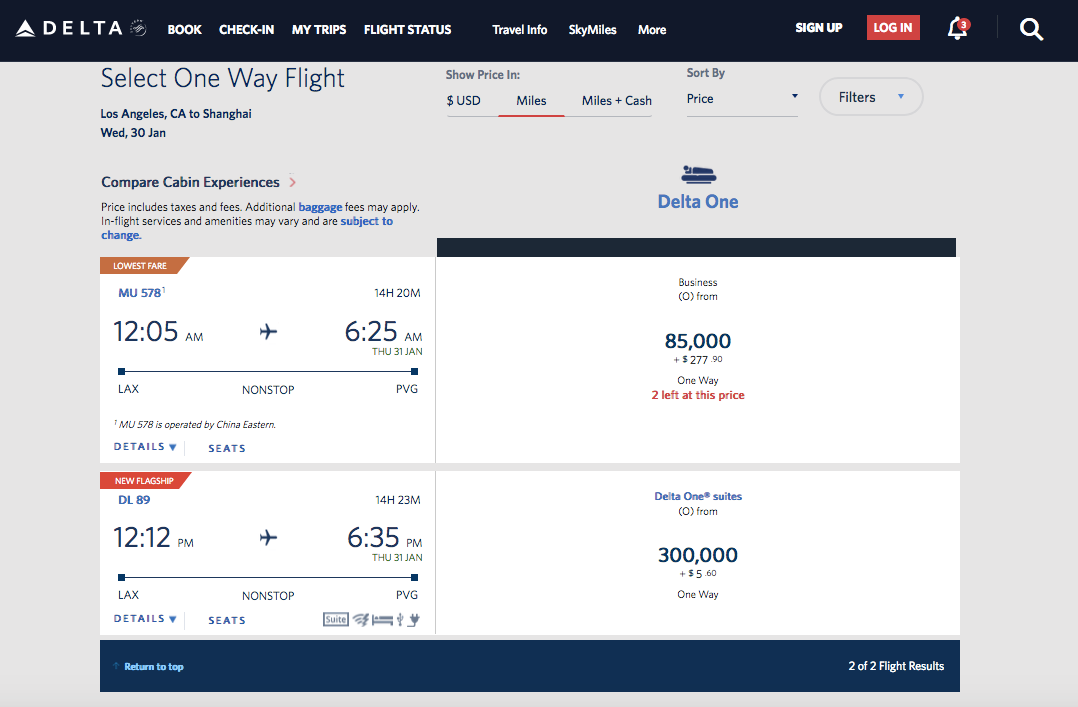Viewport: 1078px width, 707px height.
Task: Click the Suite amenity icon for DL 89
Action: [x=336, y=619]
